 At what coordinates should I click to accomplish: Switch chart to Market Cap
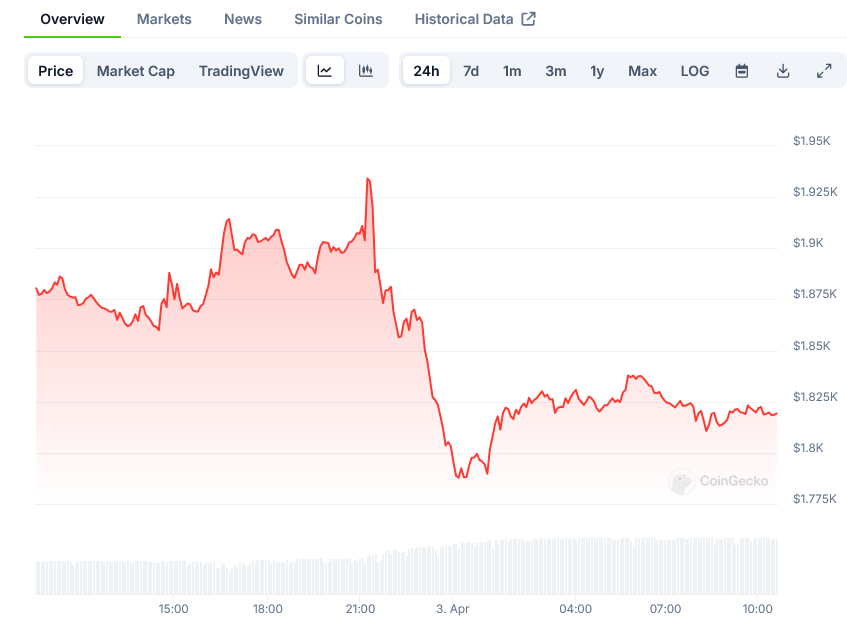pyautogui.click(x=136, y=71)
